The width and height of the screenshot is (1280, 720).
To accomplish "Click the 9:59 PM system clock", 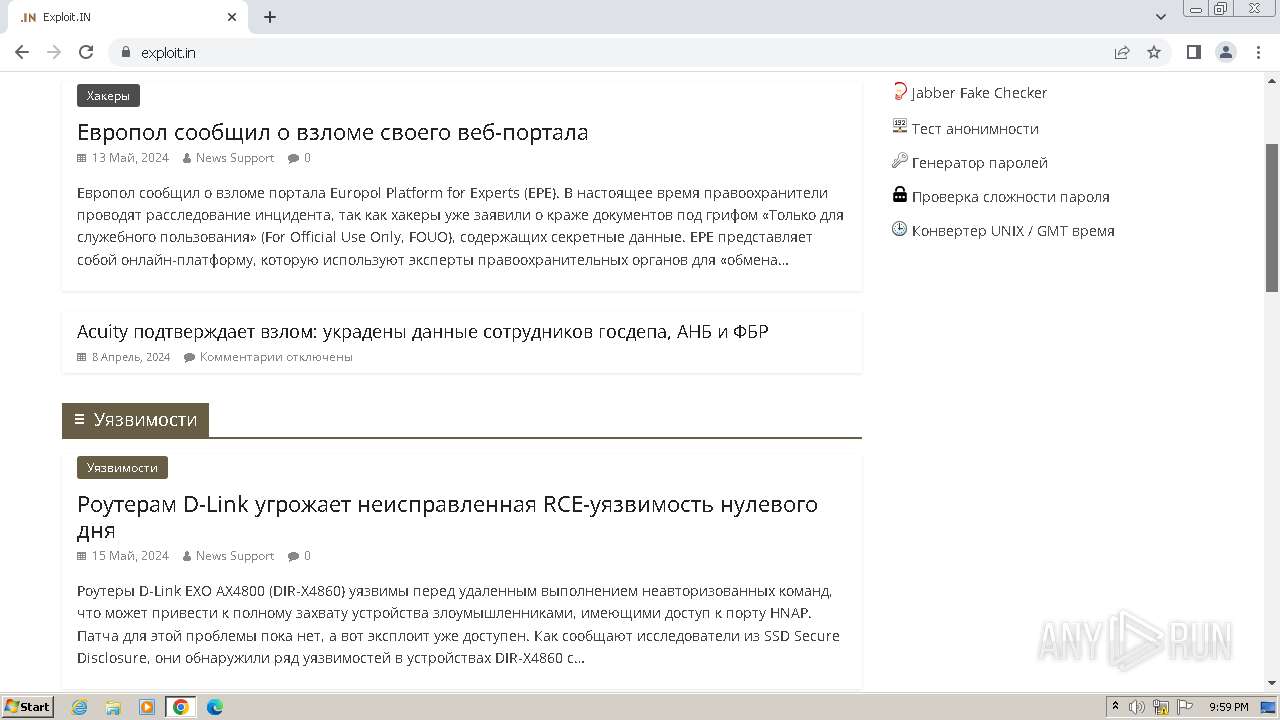I will point(1229,707).
